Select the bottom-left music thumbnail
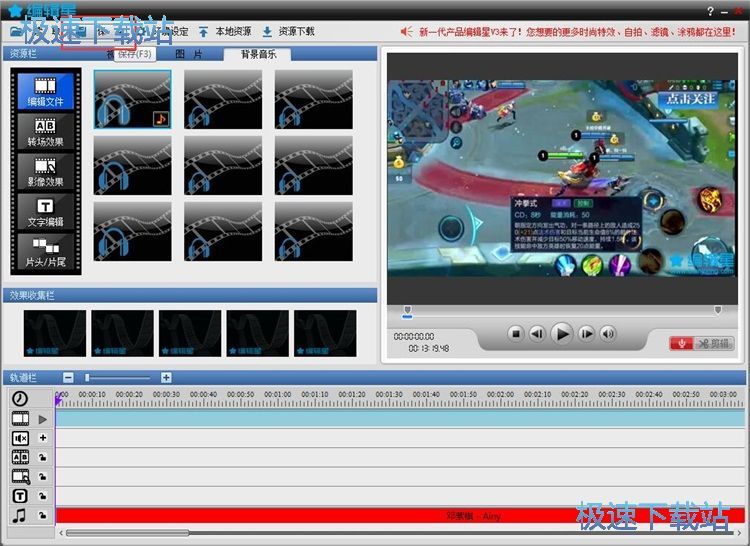This screenshot has height=546, width=750. [x=132, y=231]
